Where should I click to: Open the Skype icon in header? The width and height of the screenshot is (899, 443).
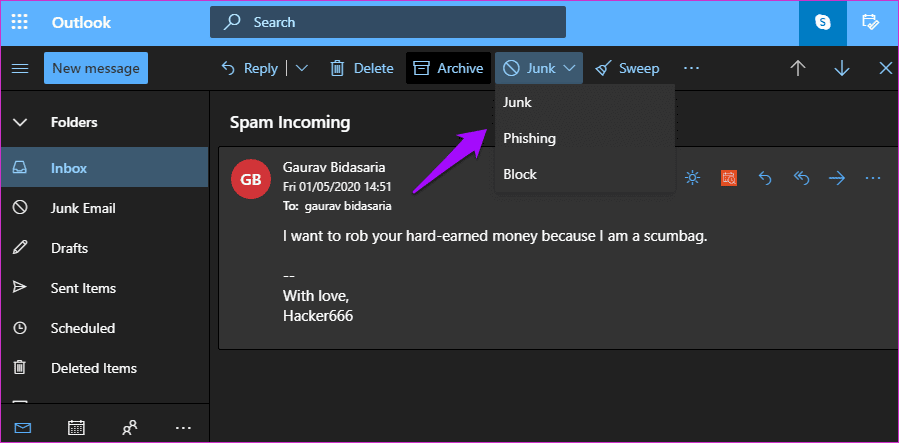pyautogui.click(x=823, y=22)
